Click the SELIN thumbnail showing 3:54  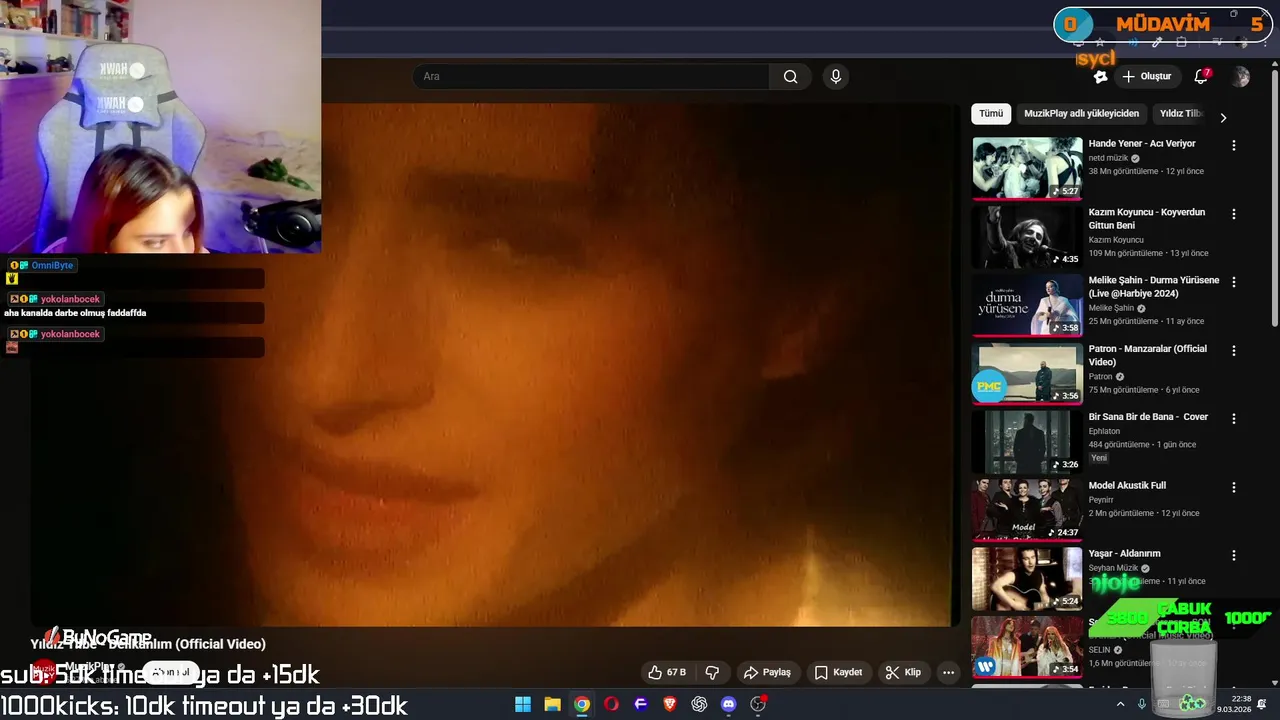pos(1027,646)
